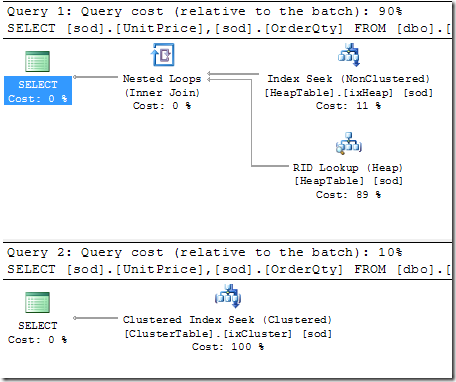Viewport: 456px width, 382px height.
Task: Click arrow between Nested Loops and SELECT
Action: [96, 77]
